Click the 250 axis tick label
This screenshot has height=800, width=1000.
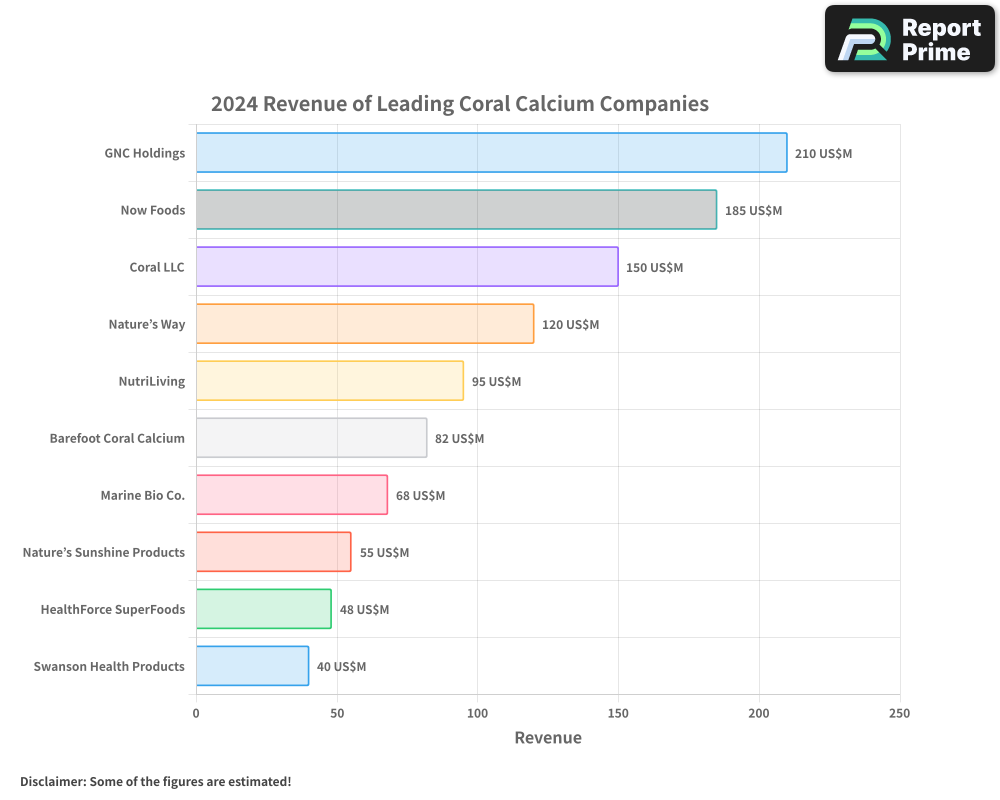click(899, 713)
